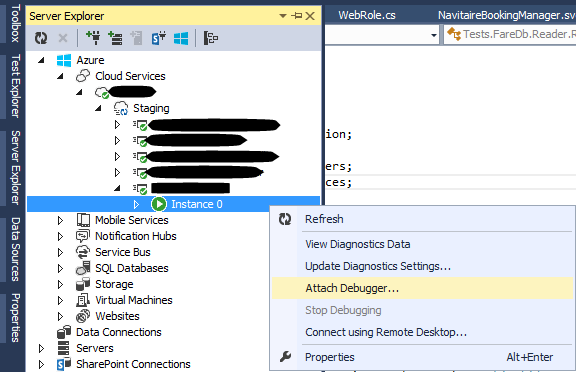Image resolution: width=576 pixels, height=372 pixels.
Task: Select the SQL Databases icon
Action: pyautogui.click(x=83, y=268)
